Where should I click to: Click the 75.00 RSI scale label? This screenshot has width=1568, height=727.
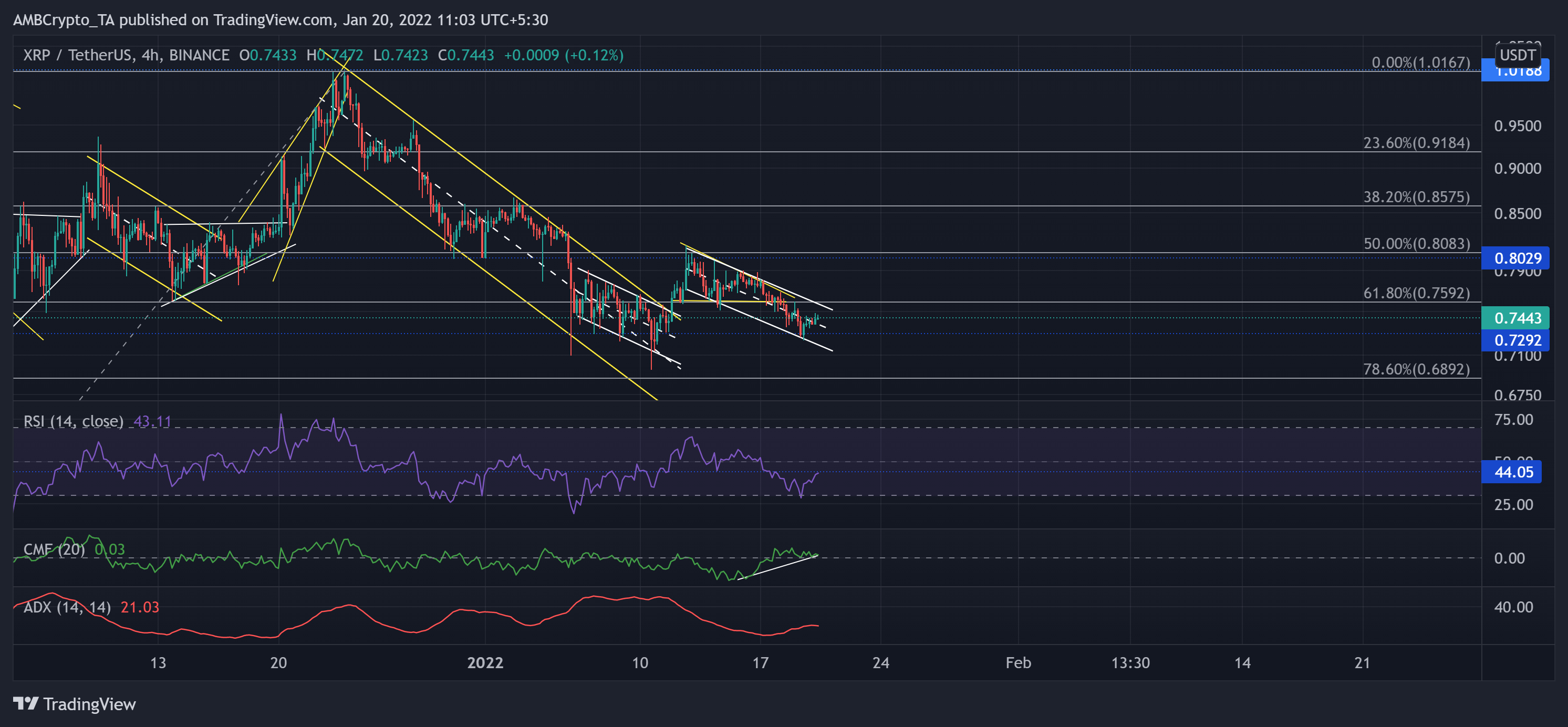point(1513,420)
